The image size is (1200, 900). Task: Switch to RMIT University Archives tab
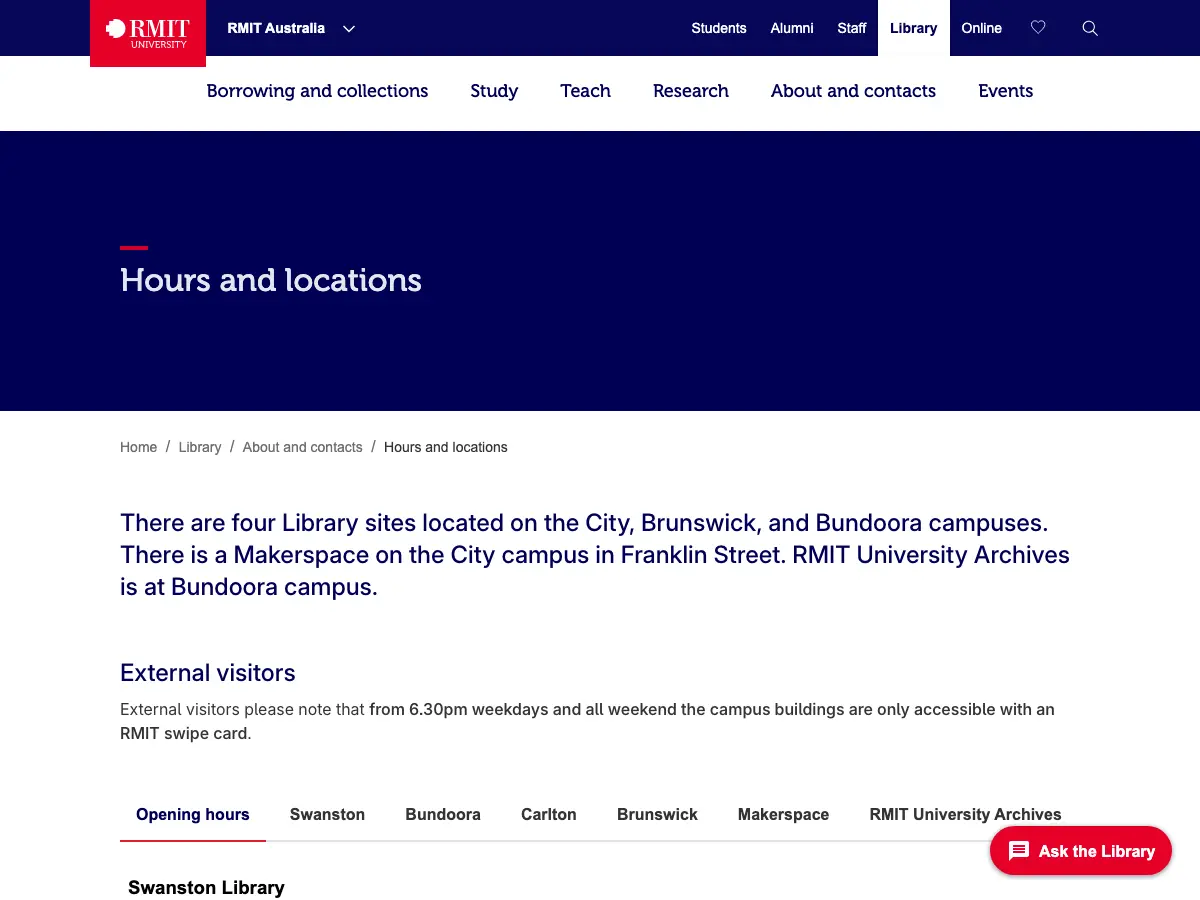[x=965, y=814]
